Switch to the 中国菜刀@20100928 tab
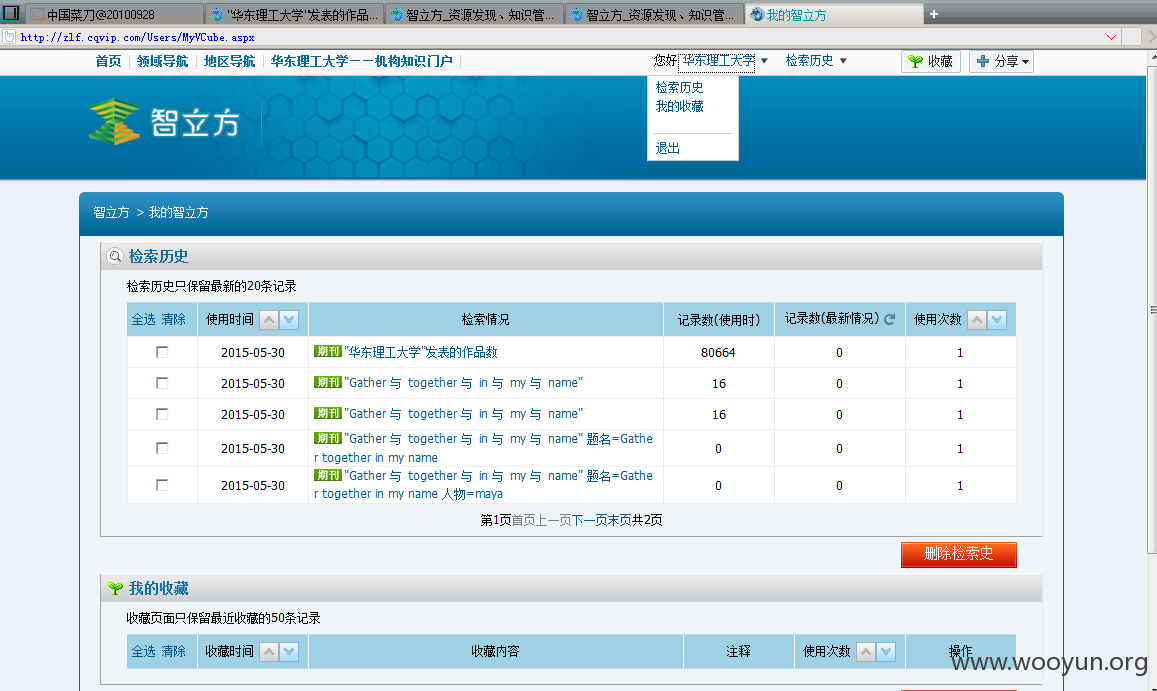The width and height of the screenshot is (1157, 691). [x=114, y=14]
